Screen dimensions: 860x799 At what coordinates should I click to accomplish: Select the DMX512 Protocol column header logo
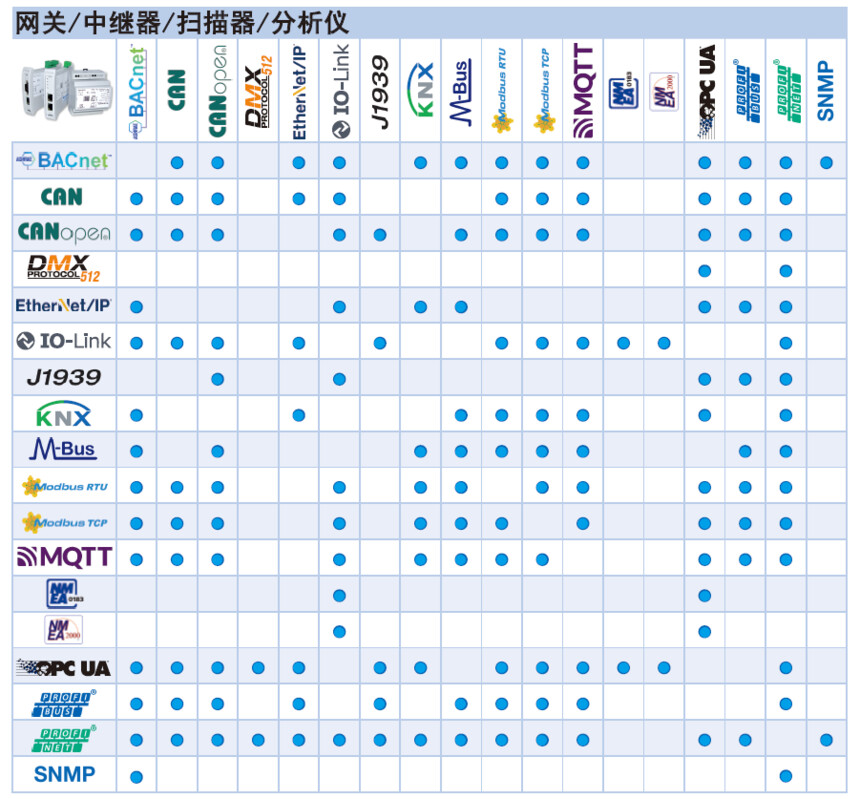258,92
